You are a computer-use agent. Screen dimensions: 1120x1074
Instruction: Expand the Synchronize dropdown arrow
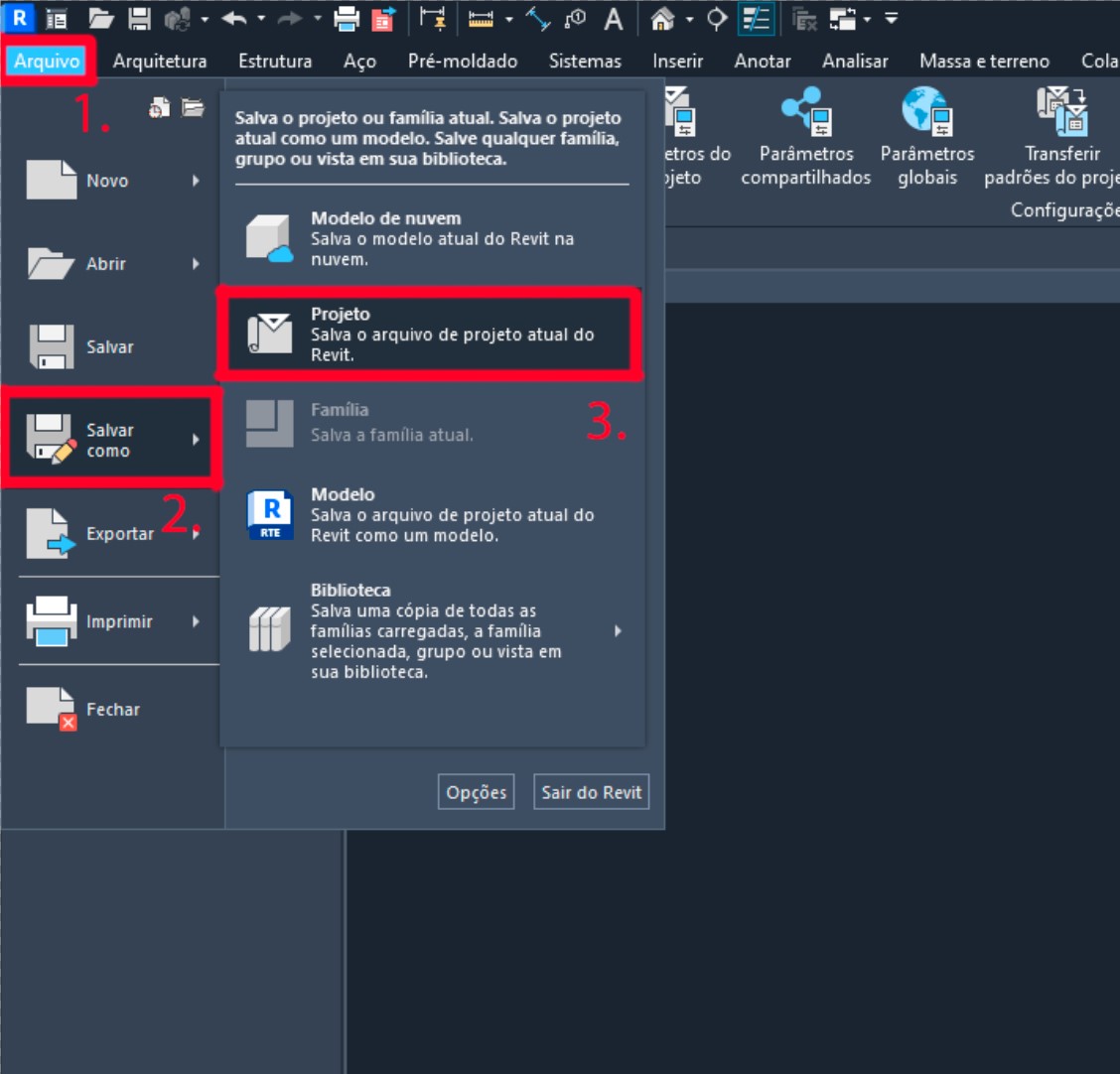(205, 19)
